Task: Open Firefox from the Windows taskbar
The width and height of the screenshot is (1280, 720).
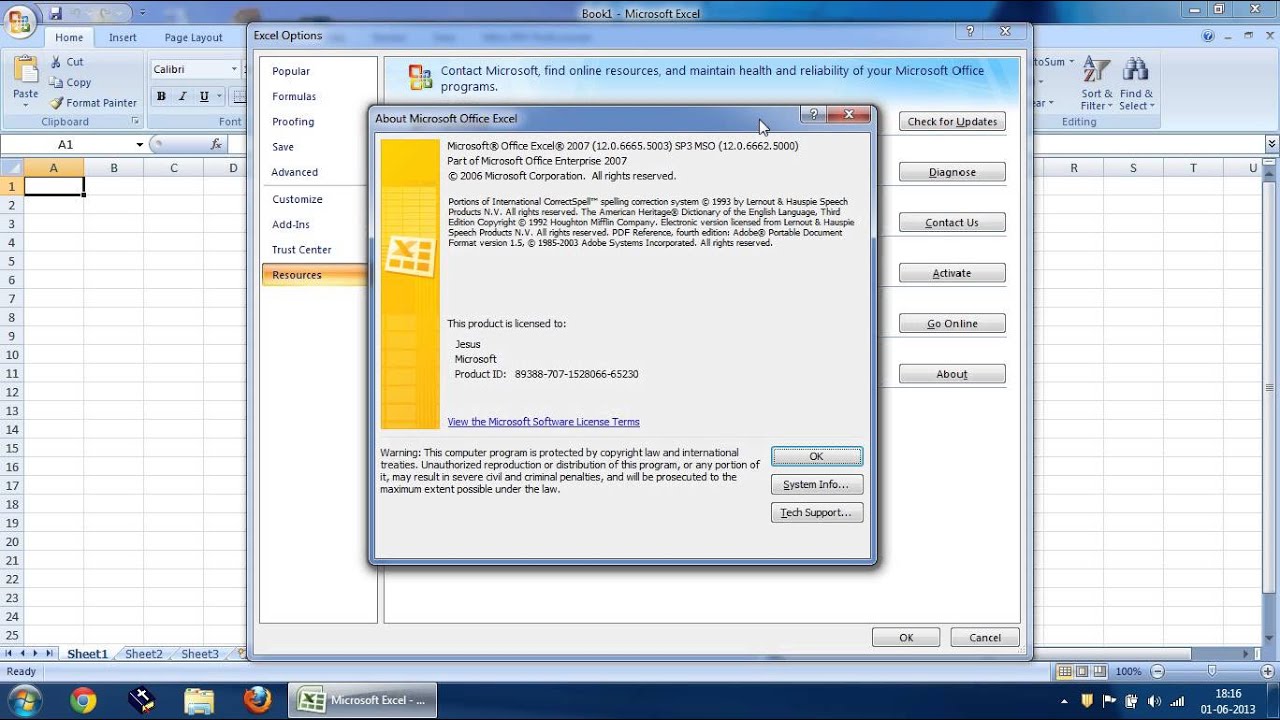Action: click(x=258, y=700)
